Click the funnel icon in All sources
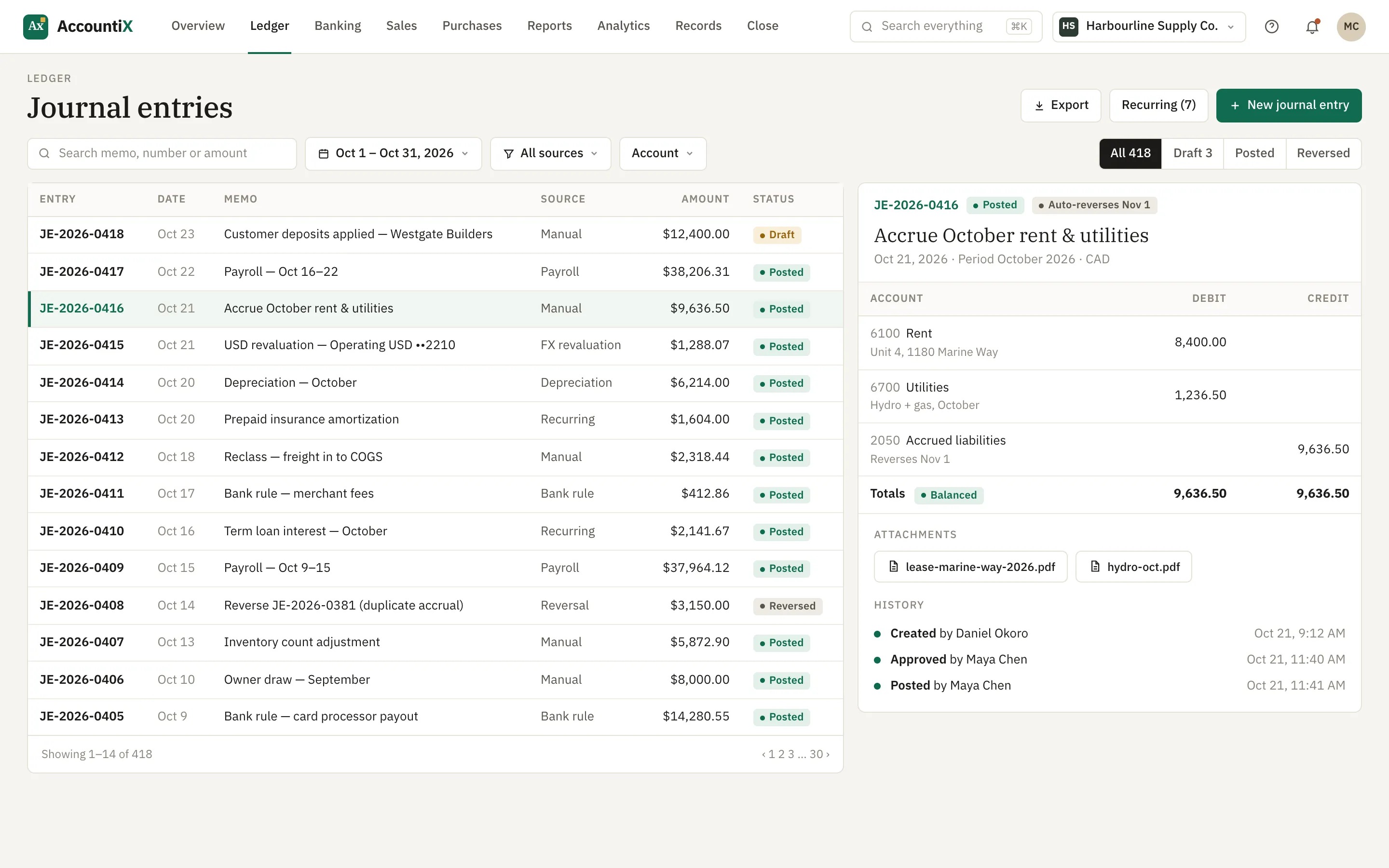 [x=508, y=154]
